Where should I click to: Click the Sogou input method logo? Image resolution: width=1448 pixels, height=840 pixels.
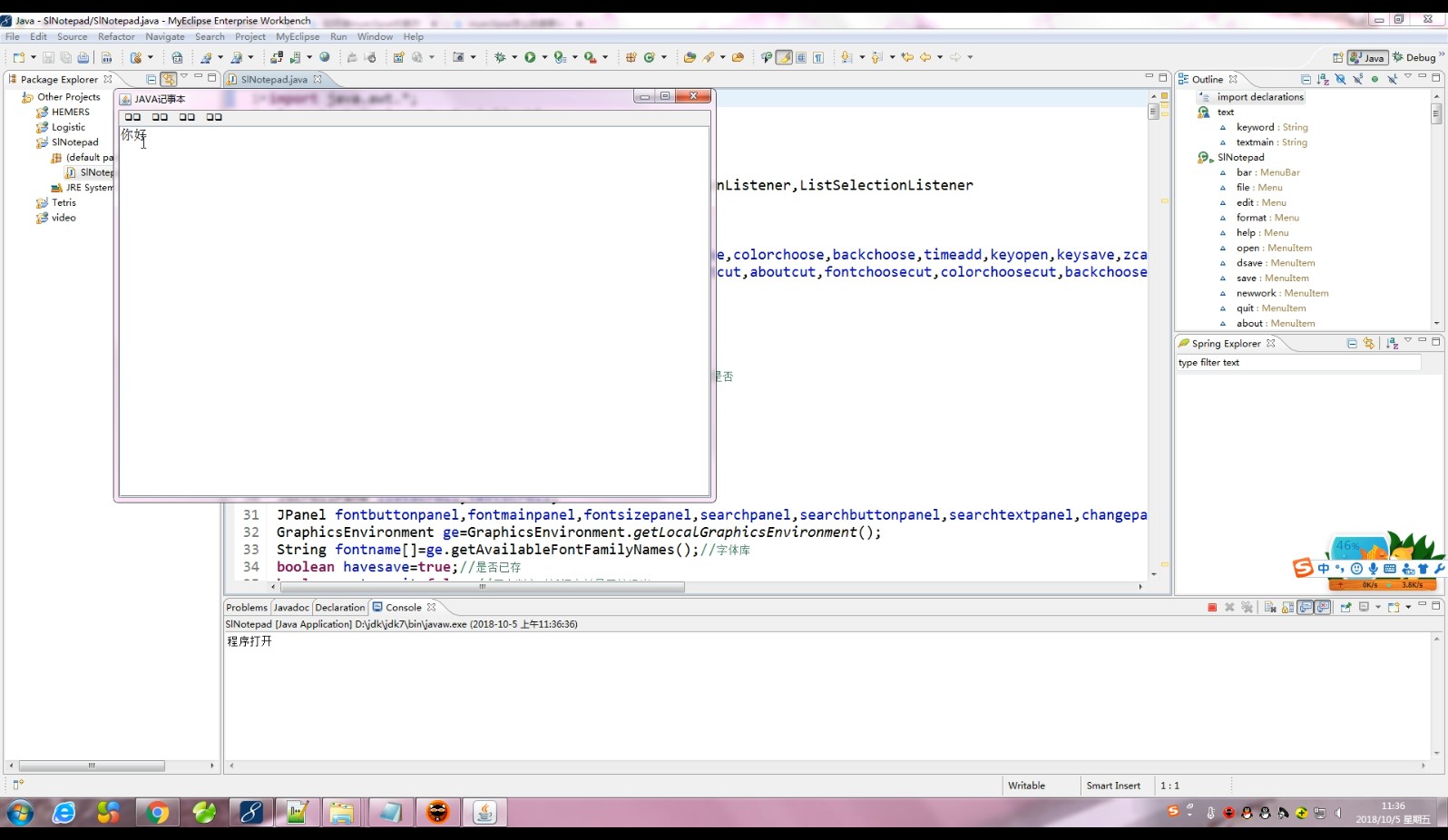tap(1303, 568)
